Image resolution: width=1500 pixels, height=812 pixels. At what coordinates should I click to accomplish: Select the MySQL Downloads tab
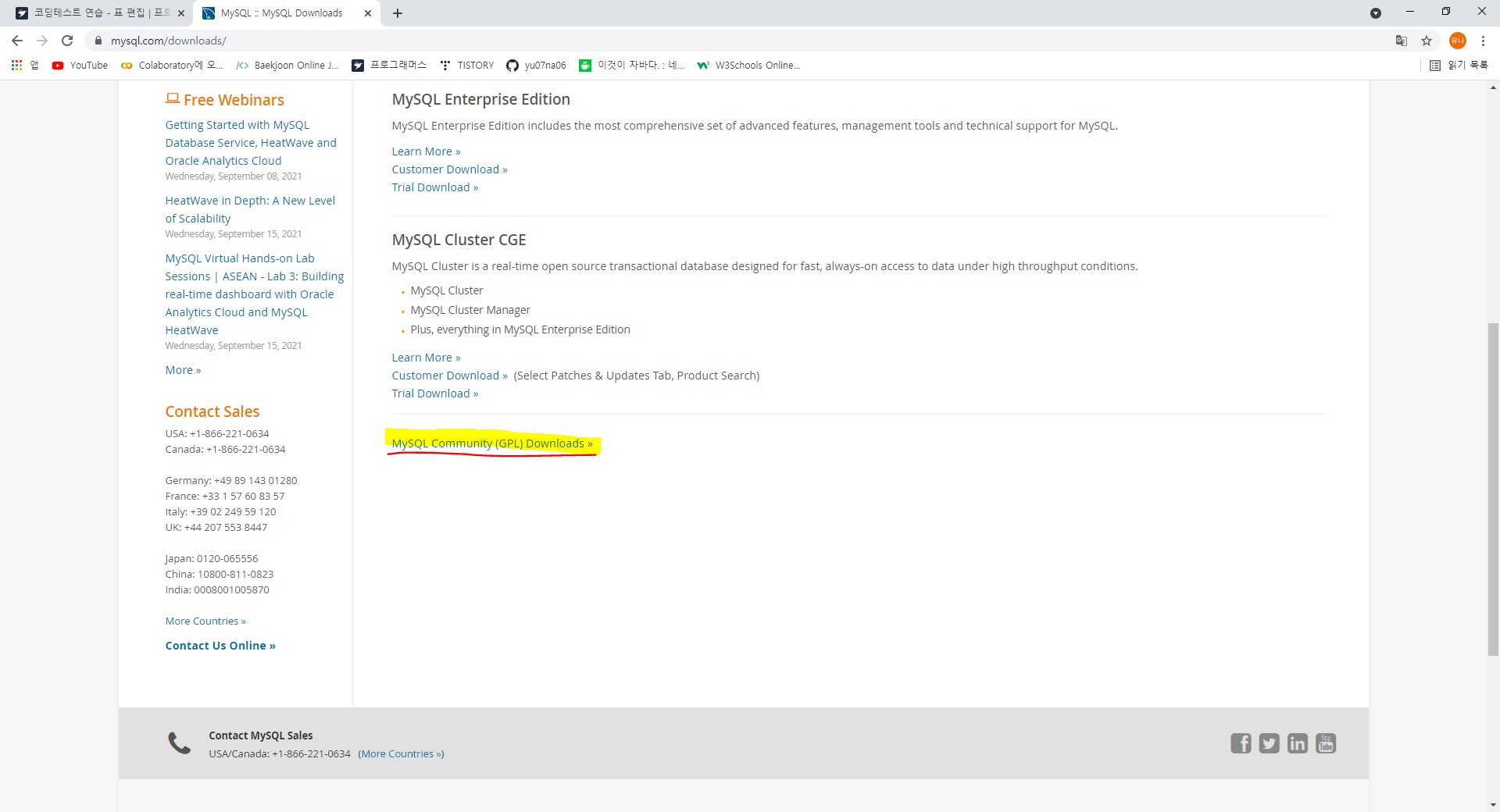click(x=287, y=13)
